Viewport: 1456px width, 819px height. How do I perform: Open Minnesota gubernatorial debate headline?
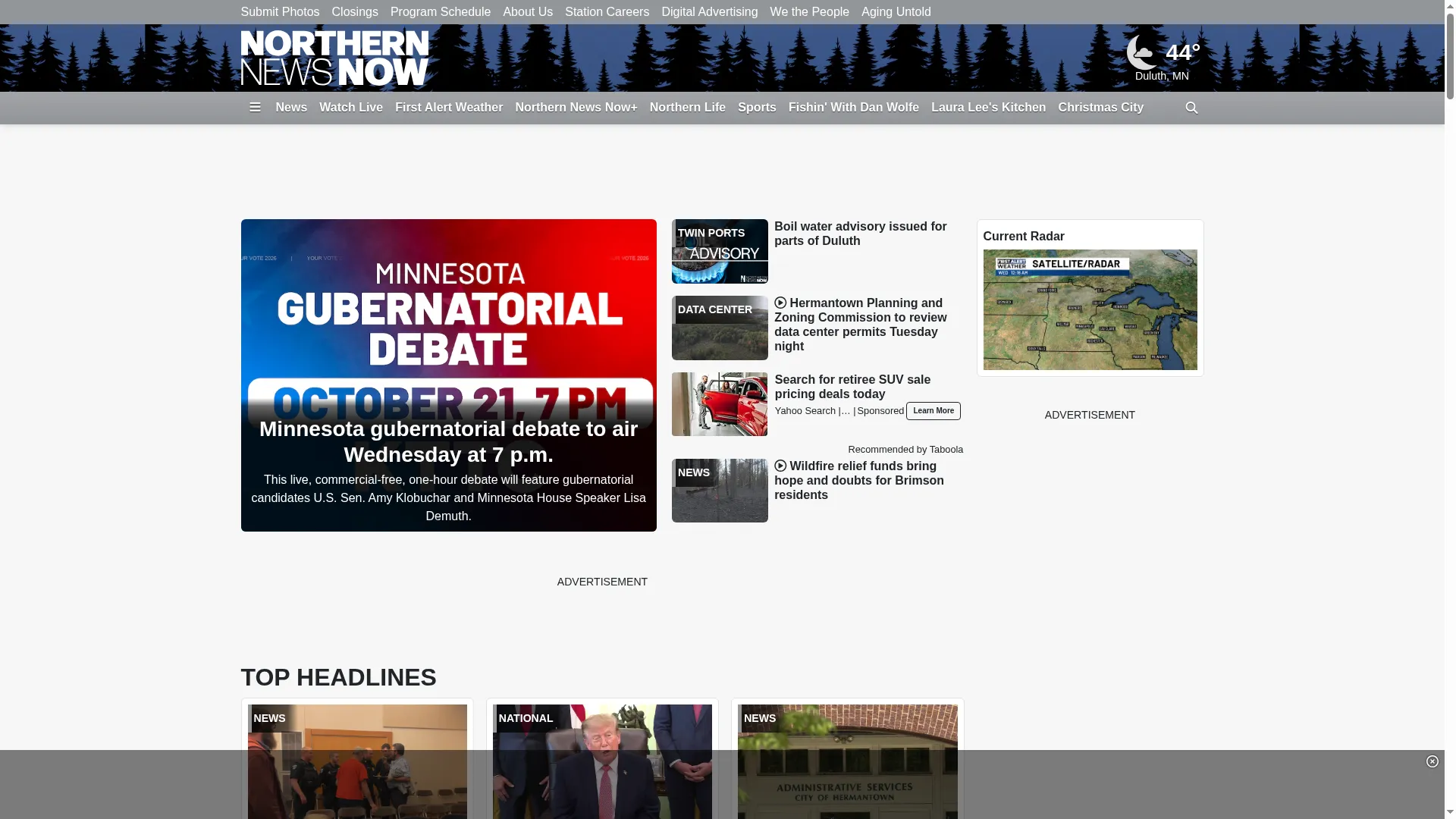pyautogui.click(x=449, y=441)
